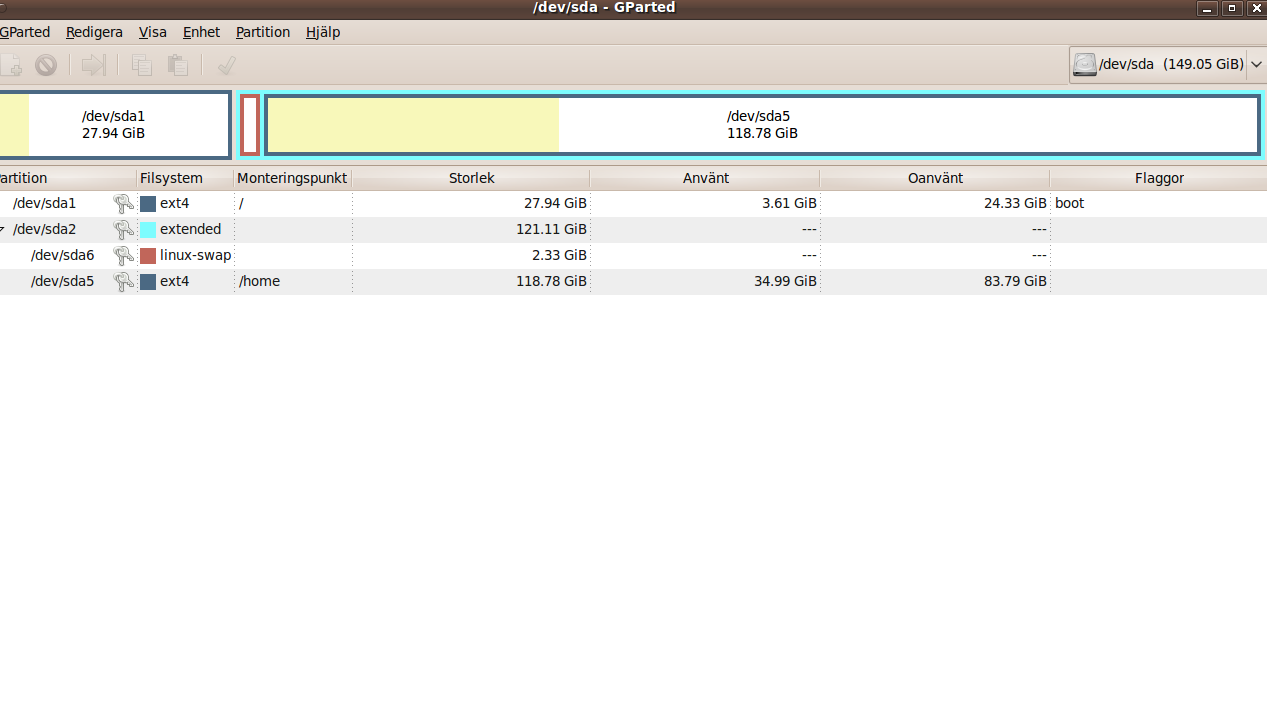Open the Enhet menu
The height and width of the screenshot is (719, 1267).
tap(201, 32)
